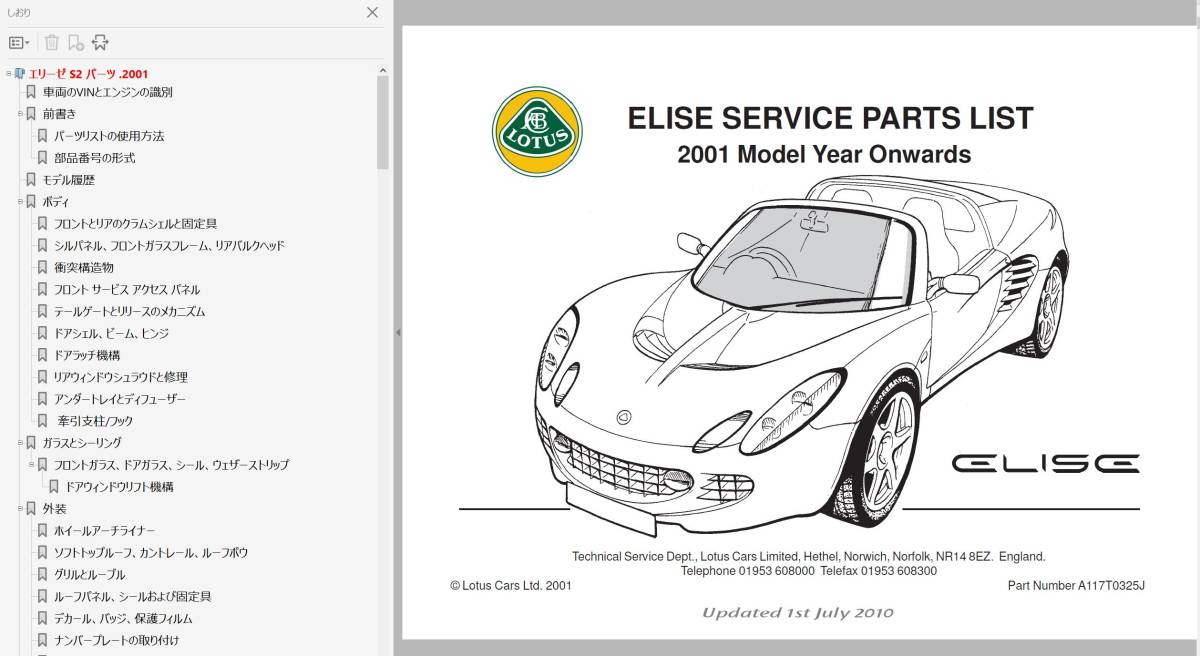Screen dimensions: 1200x656
Task: Click bookmark icon beside パーツリストの使用方法
Action: coord(42,136)
